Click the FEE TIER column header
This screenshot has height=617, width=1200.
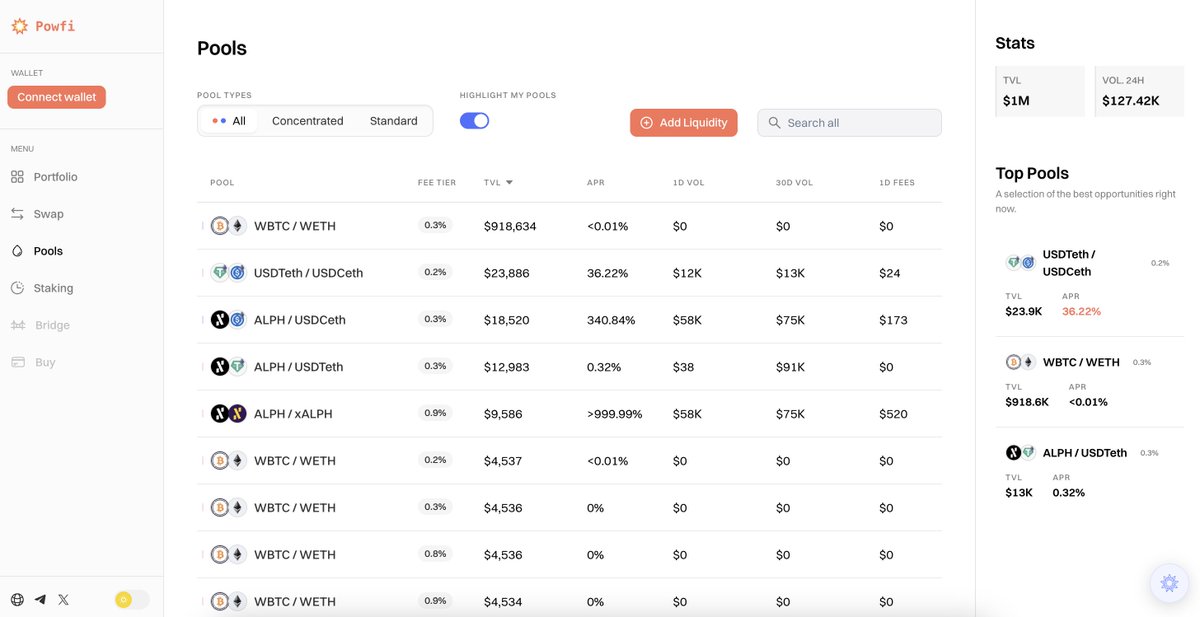click(x=437, y=183)
